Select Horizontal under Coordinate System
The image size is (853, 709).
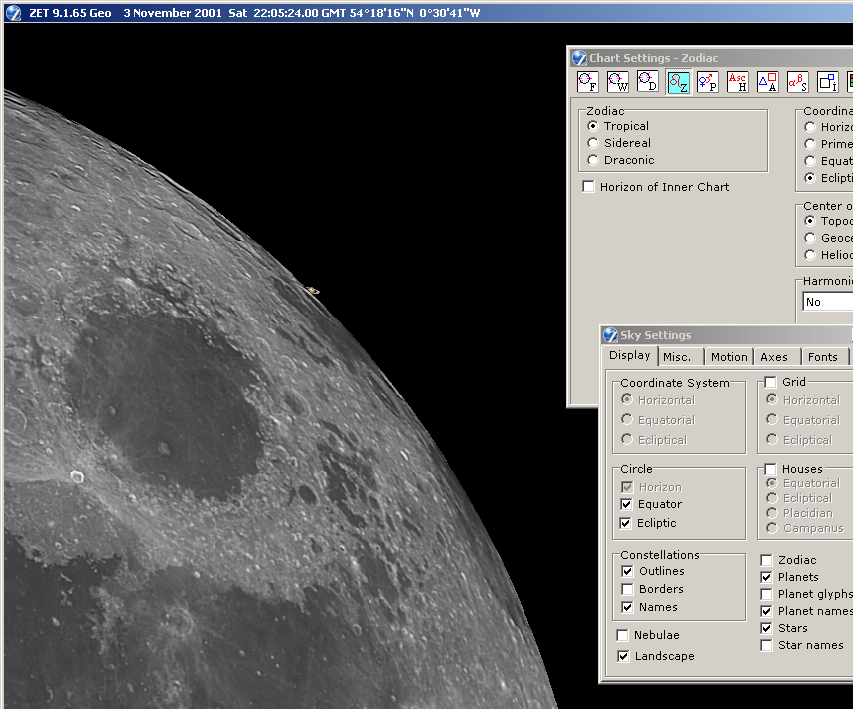click(x=627, y=399)
